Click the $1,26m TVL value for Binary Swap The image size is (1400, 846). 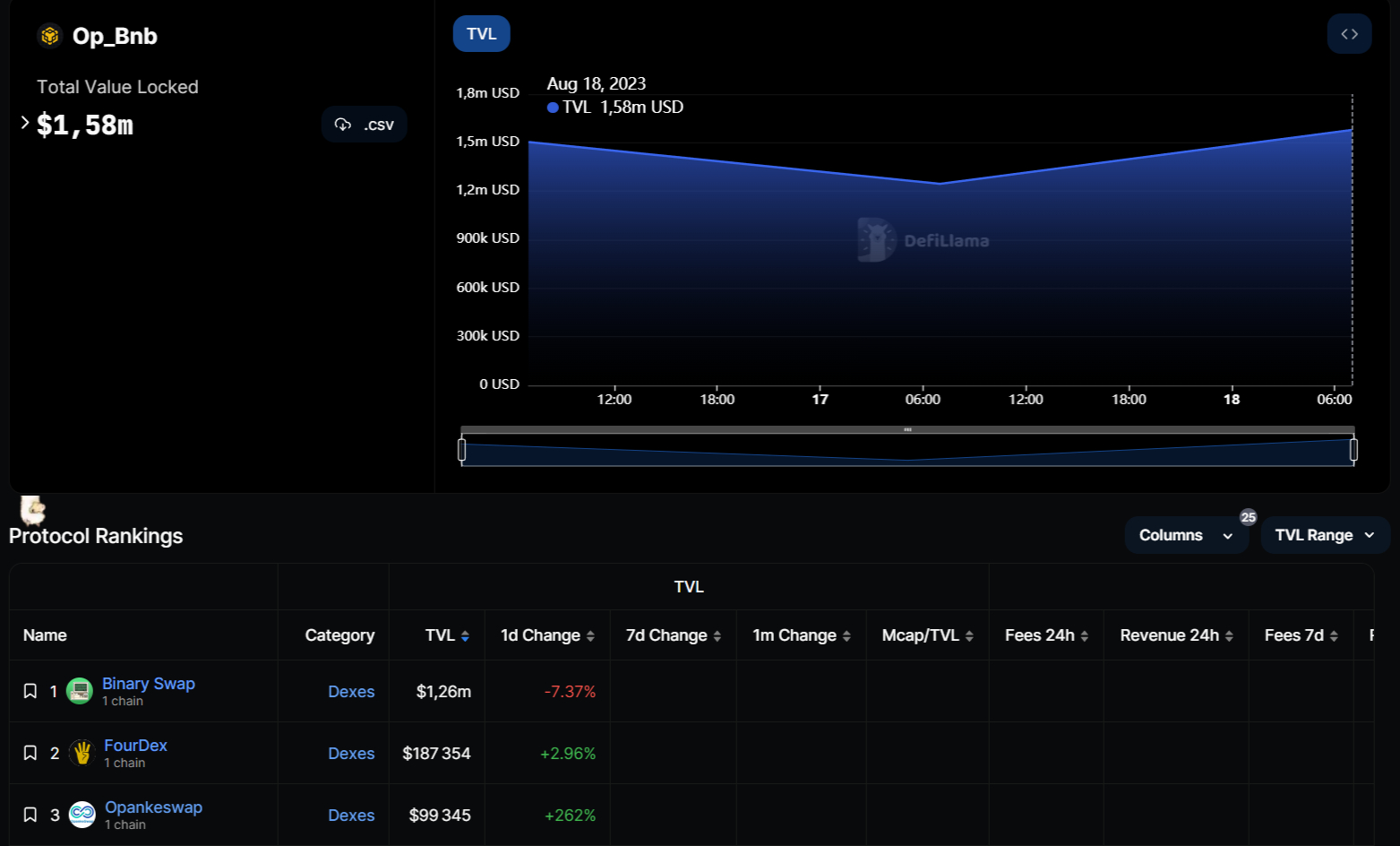pos(443,692)
